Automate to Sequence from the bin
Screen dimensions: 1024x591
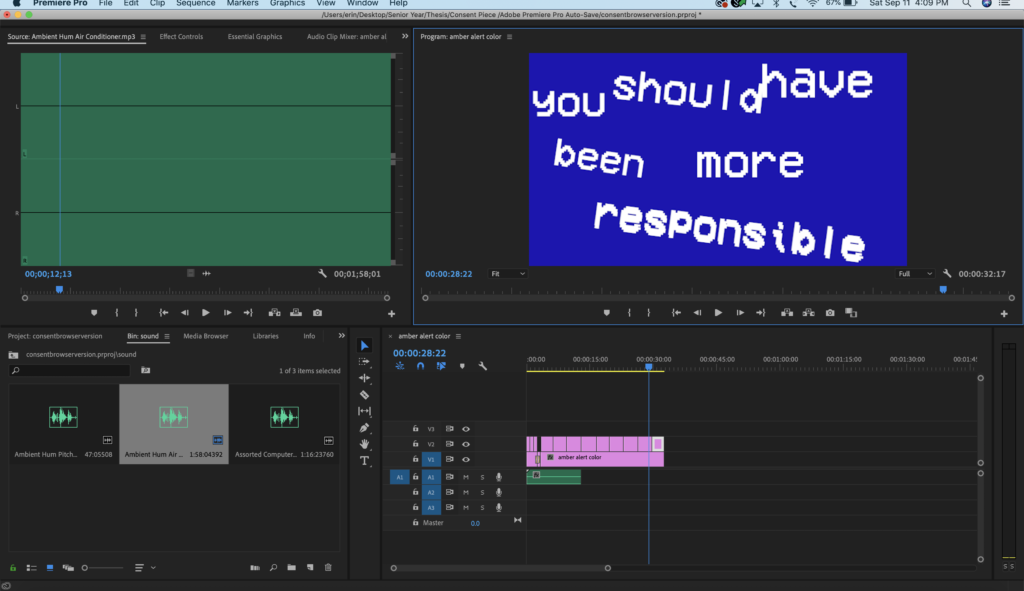255,567
